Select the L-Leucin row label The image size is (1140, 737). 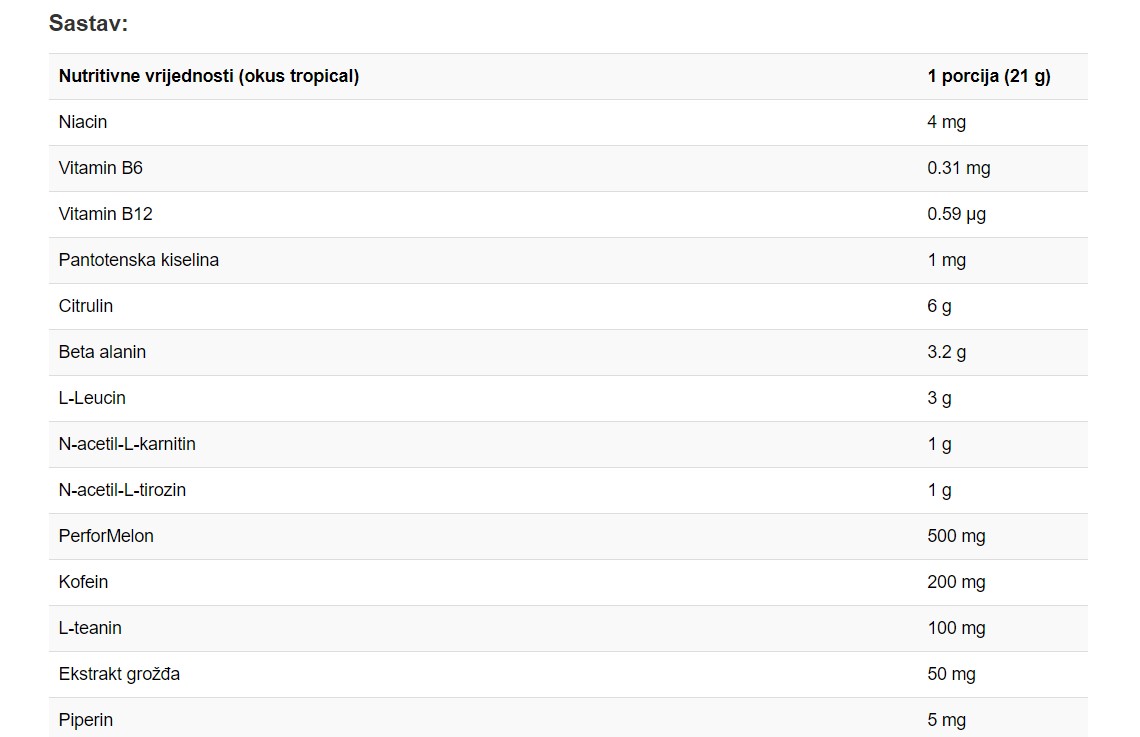[x=92, y=398]
